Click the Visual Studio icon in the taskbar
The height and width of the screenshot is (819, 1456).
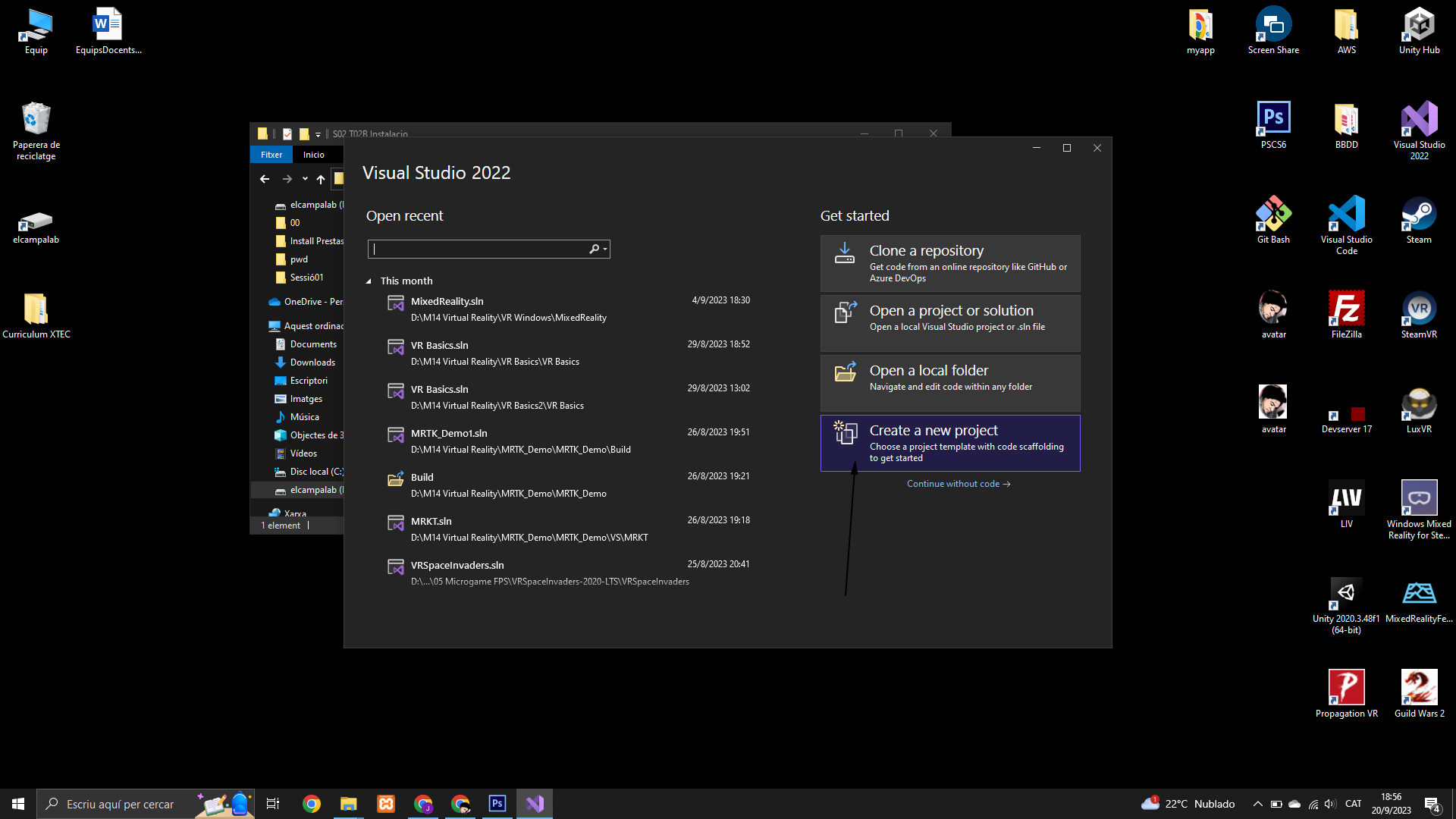coord(535,804)
